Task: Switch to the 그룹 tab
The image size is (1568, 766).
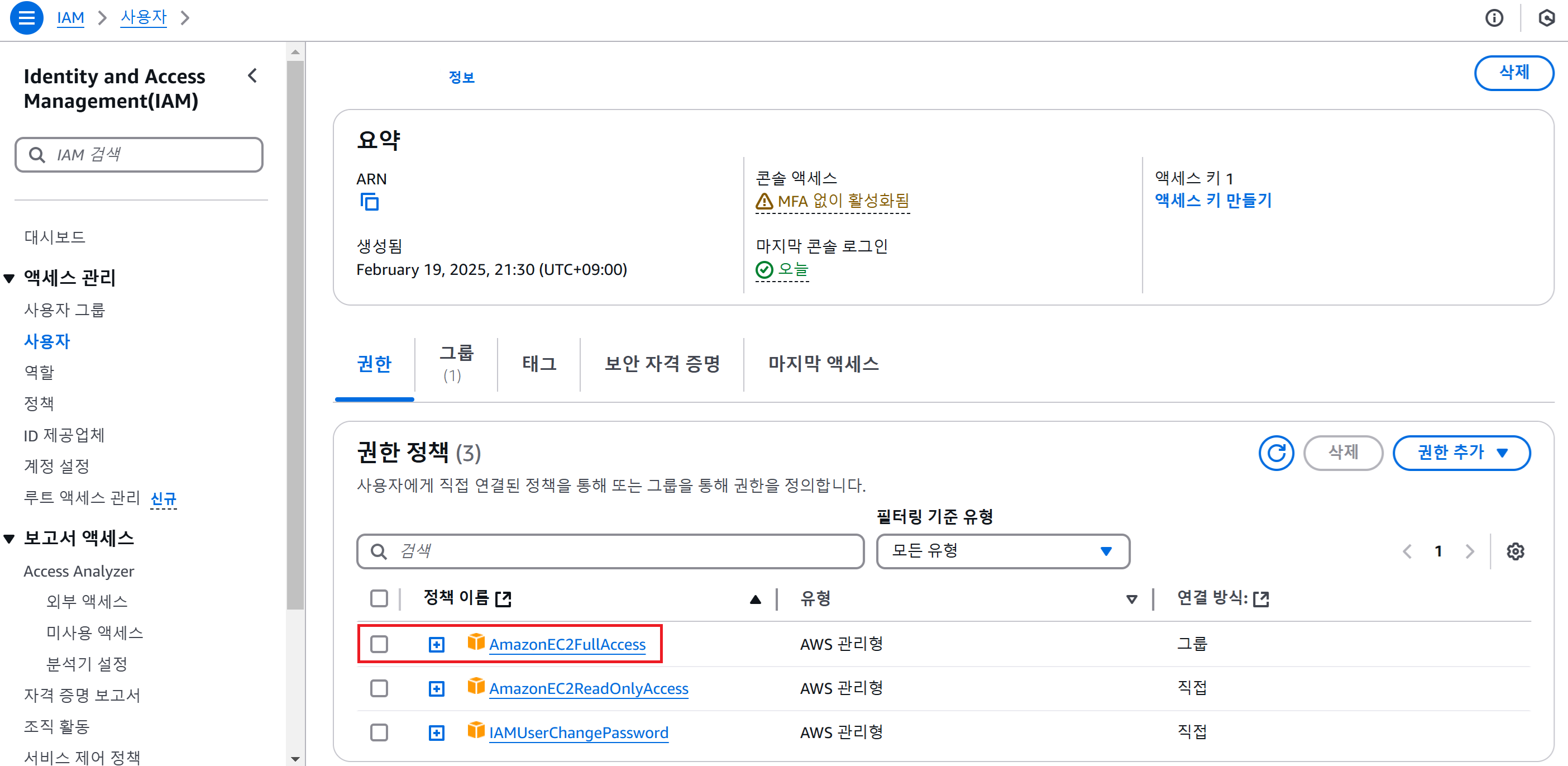Action: coord(456,364)
